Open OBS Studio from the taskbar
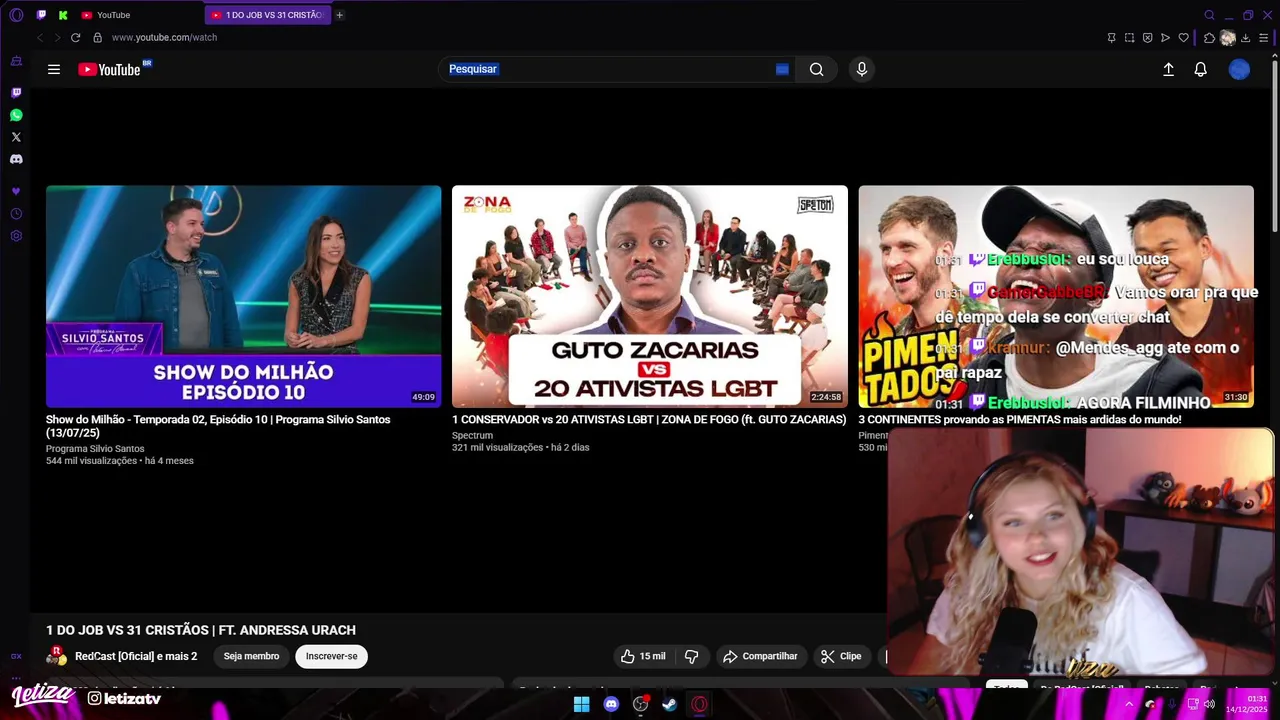Image resolution: width=1280 pixels, height=720 pixels. coord(641,704)
